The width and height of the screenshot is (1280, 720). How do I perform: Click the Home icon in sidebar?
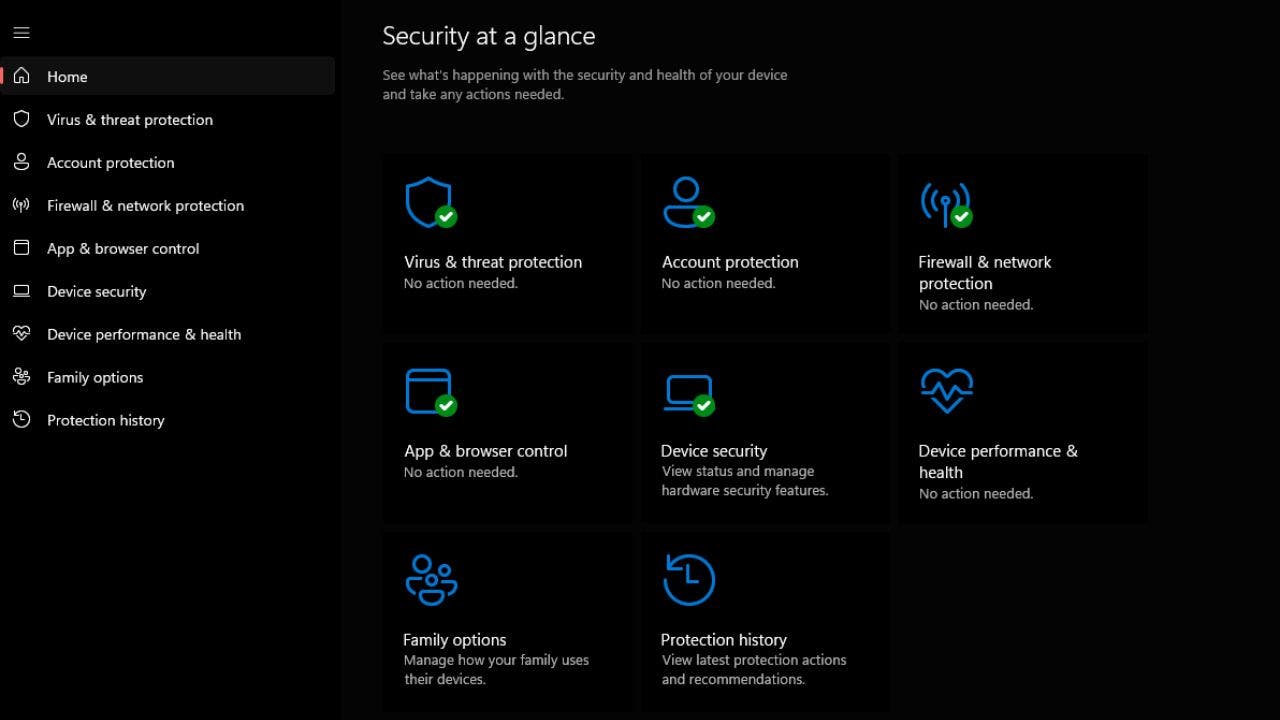click(21, 76)
